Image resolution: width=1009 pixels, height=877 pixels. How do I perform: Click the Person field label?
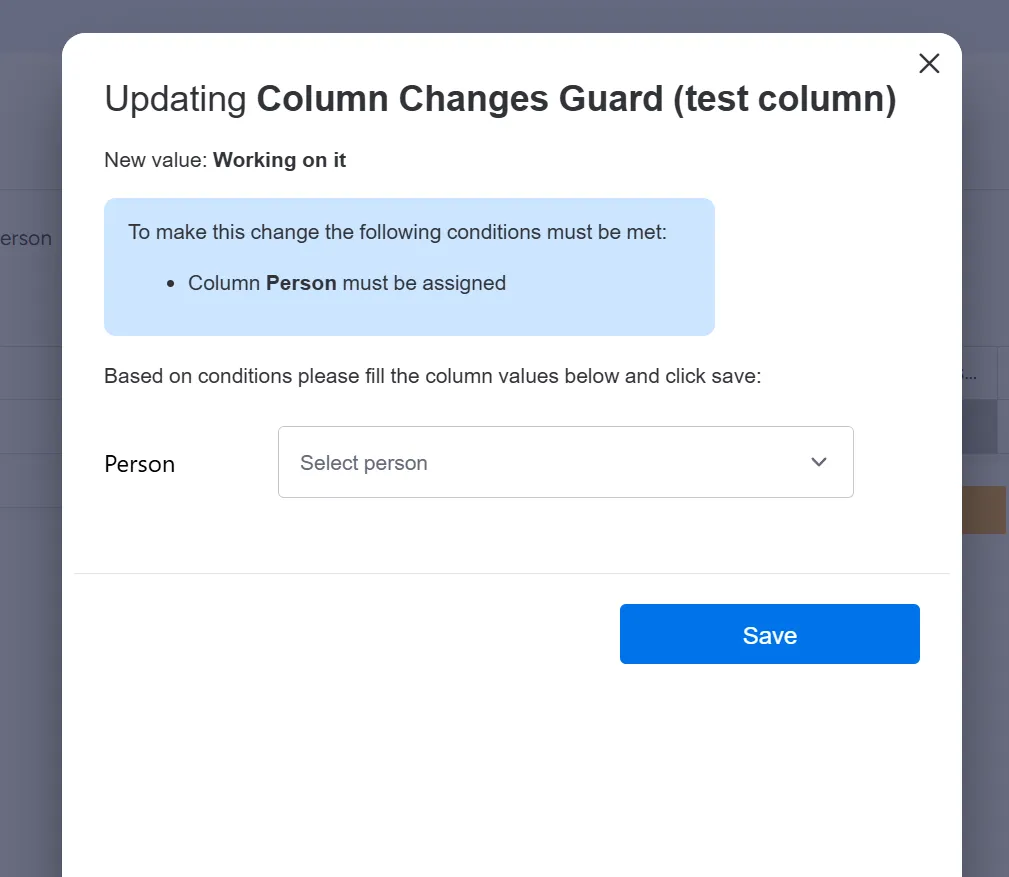140,464
